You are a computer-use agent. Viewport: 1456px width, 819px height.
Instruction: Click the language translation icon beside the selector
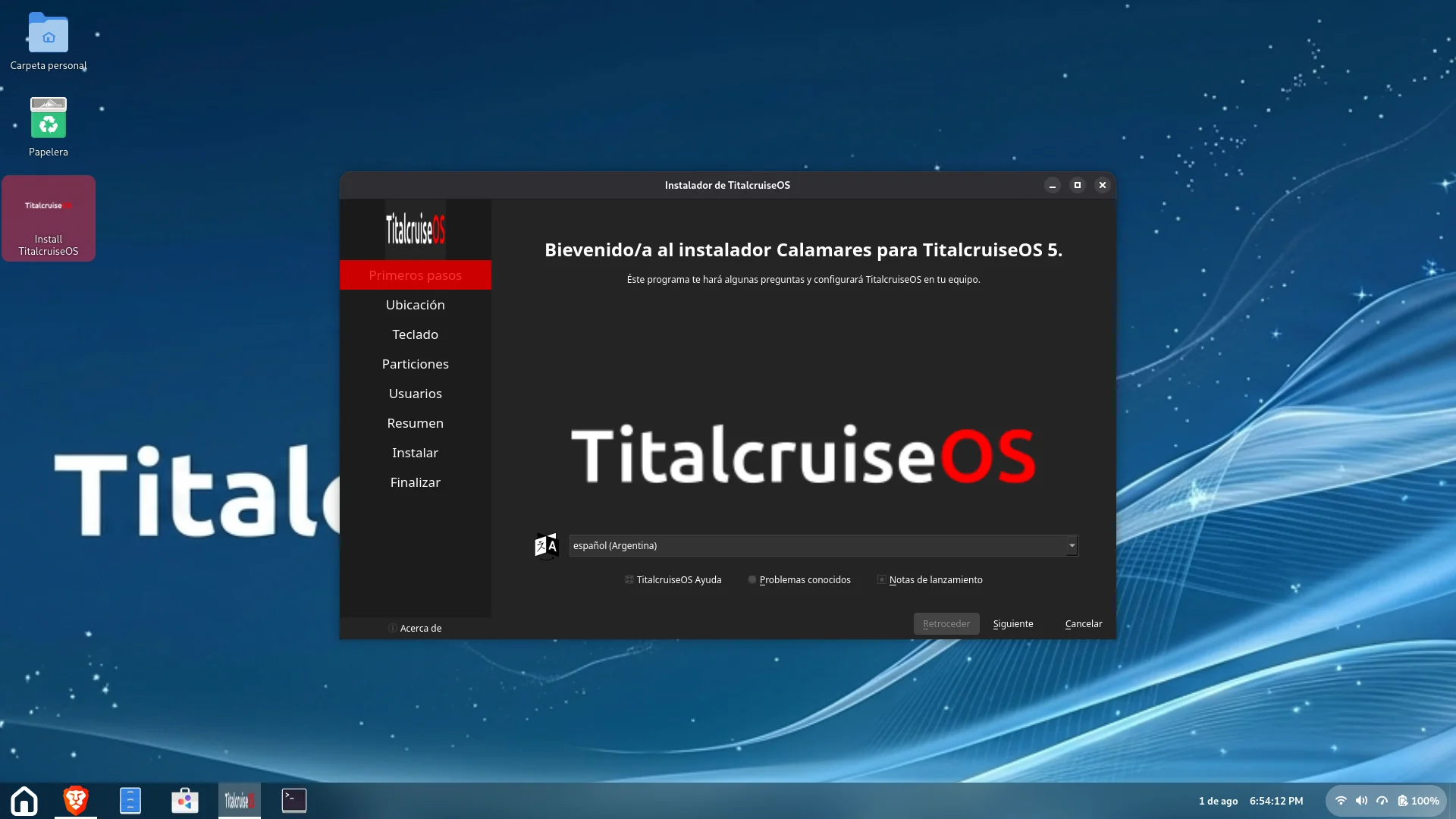click(546, 545)
